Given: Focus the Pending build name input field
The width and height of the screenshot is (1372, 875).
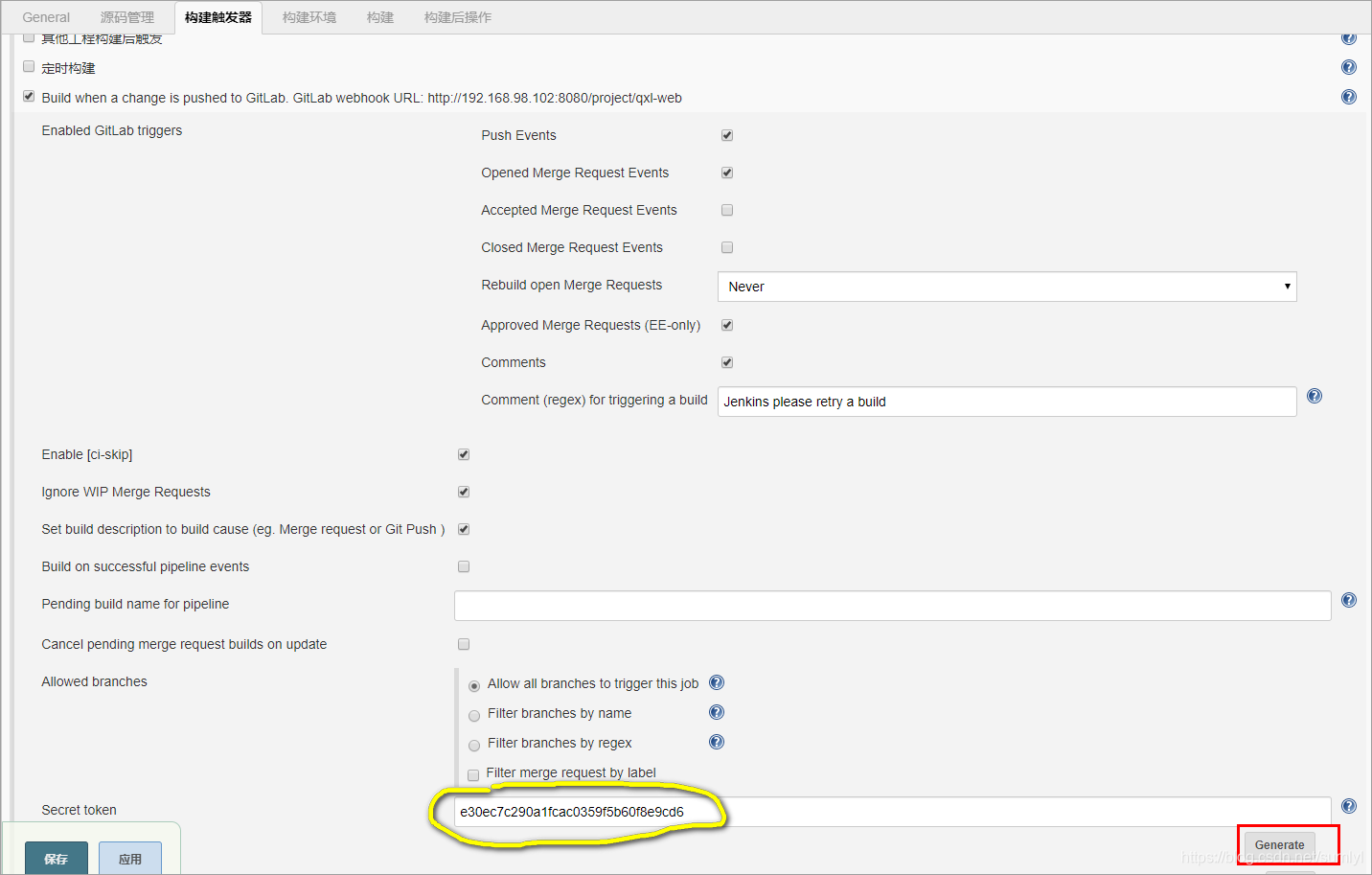Looking at the screenshot, I should tap(893, 606).
